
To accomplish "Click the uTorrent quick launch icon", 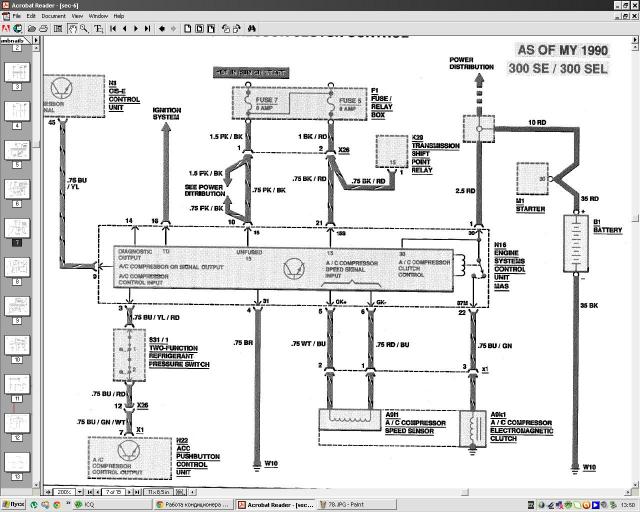I will (x=34, y=505).
